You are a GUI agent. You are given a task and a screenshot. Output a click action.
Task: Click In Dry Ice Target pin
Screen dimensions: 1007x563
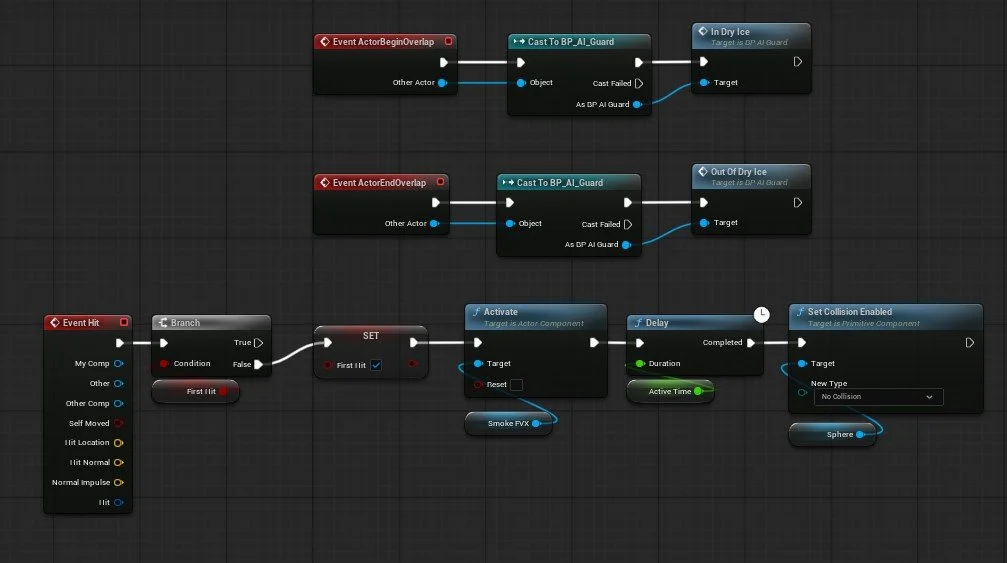pos(704,82)
